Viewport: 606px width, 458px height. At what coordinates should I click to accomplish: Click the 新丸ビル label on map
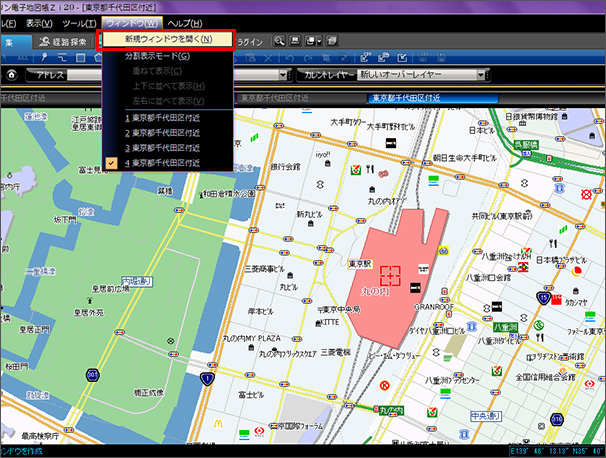point(309,214)
